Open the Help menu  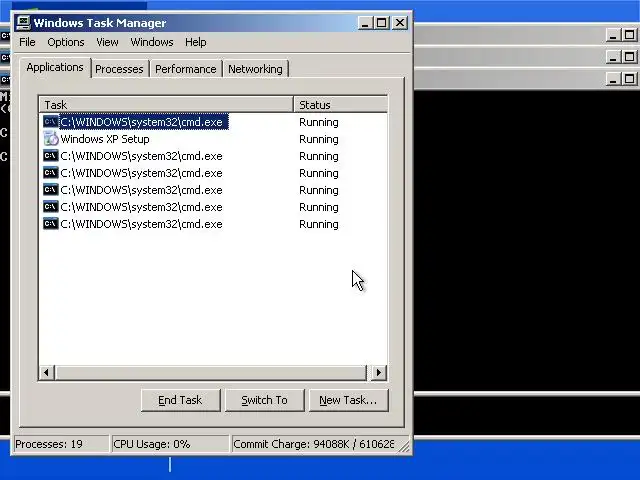point(196,42)
